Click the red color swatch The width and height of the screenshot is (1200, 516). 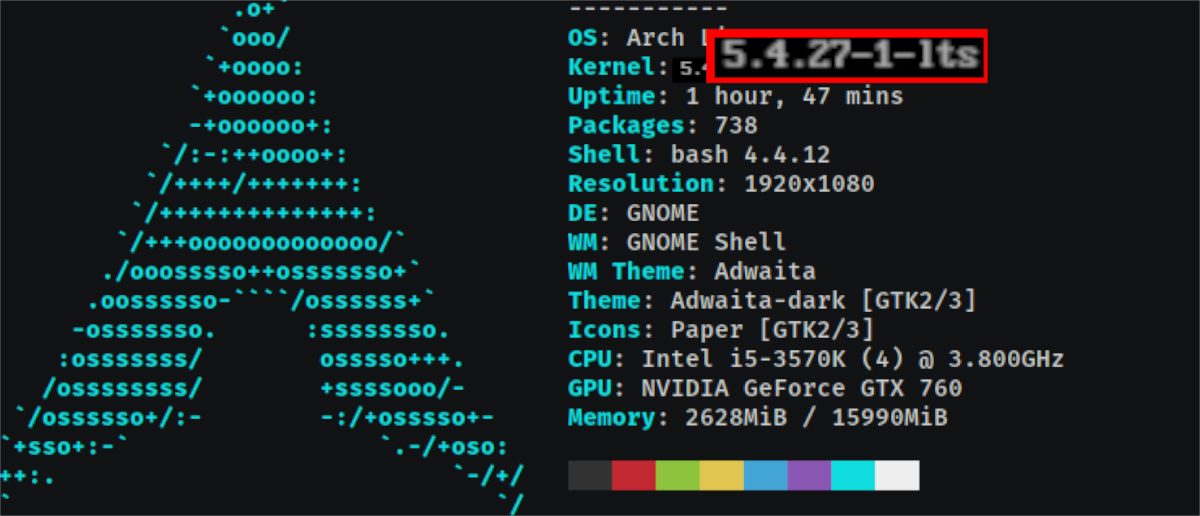(634, 475)
